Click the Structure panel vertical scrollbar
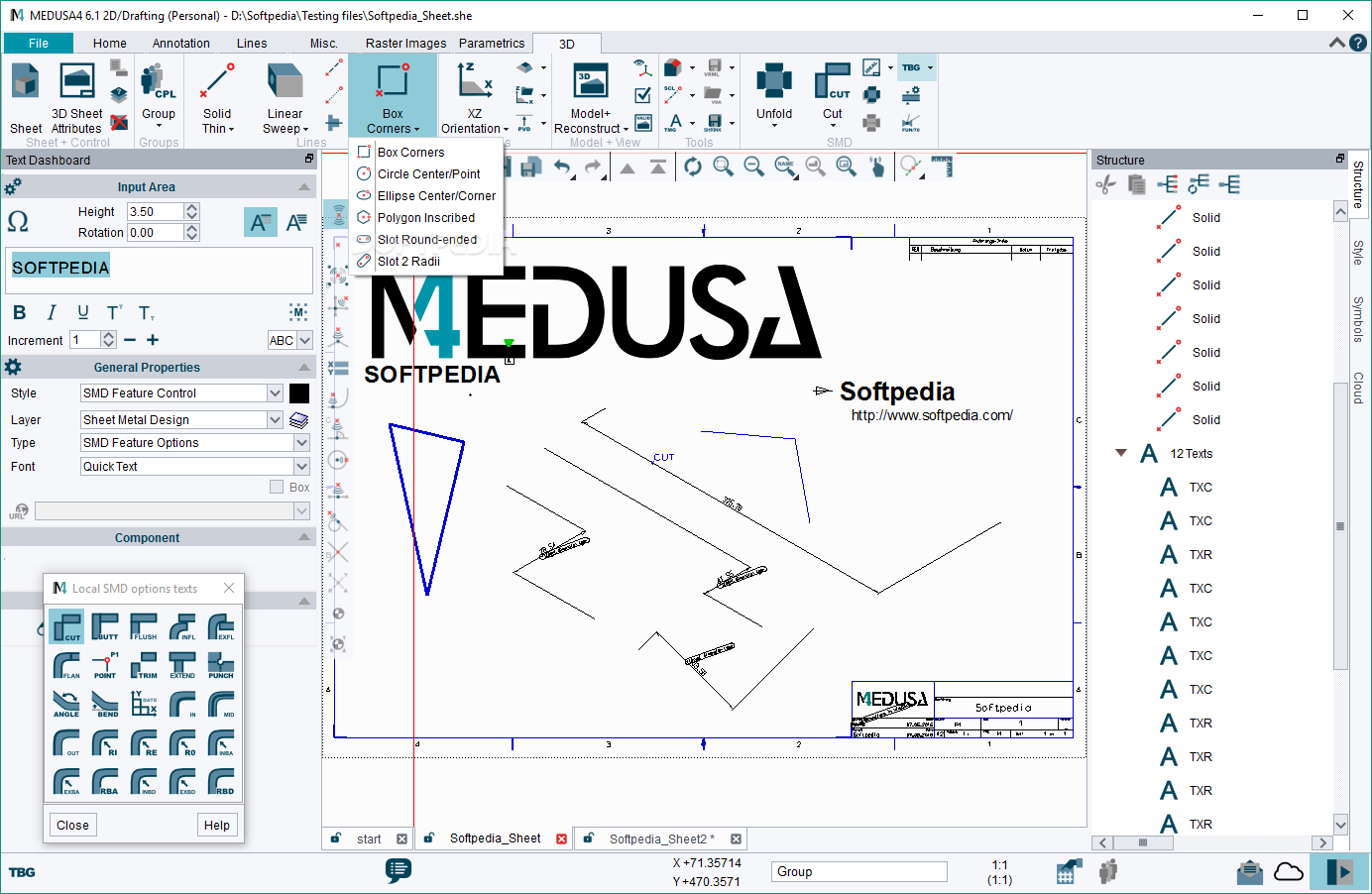The width and height of the screenshot is (1372, 894). 1340,525
